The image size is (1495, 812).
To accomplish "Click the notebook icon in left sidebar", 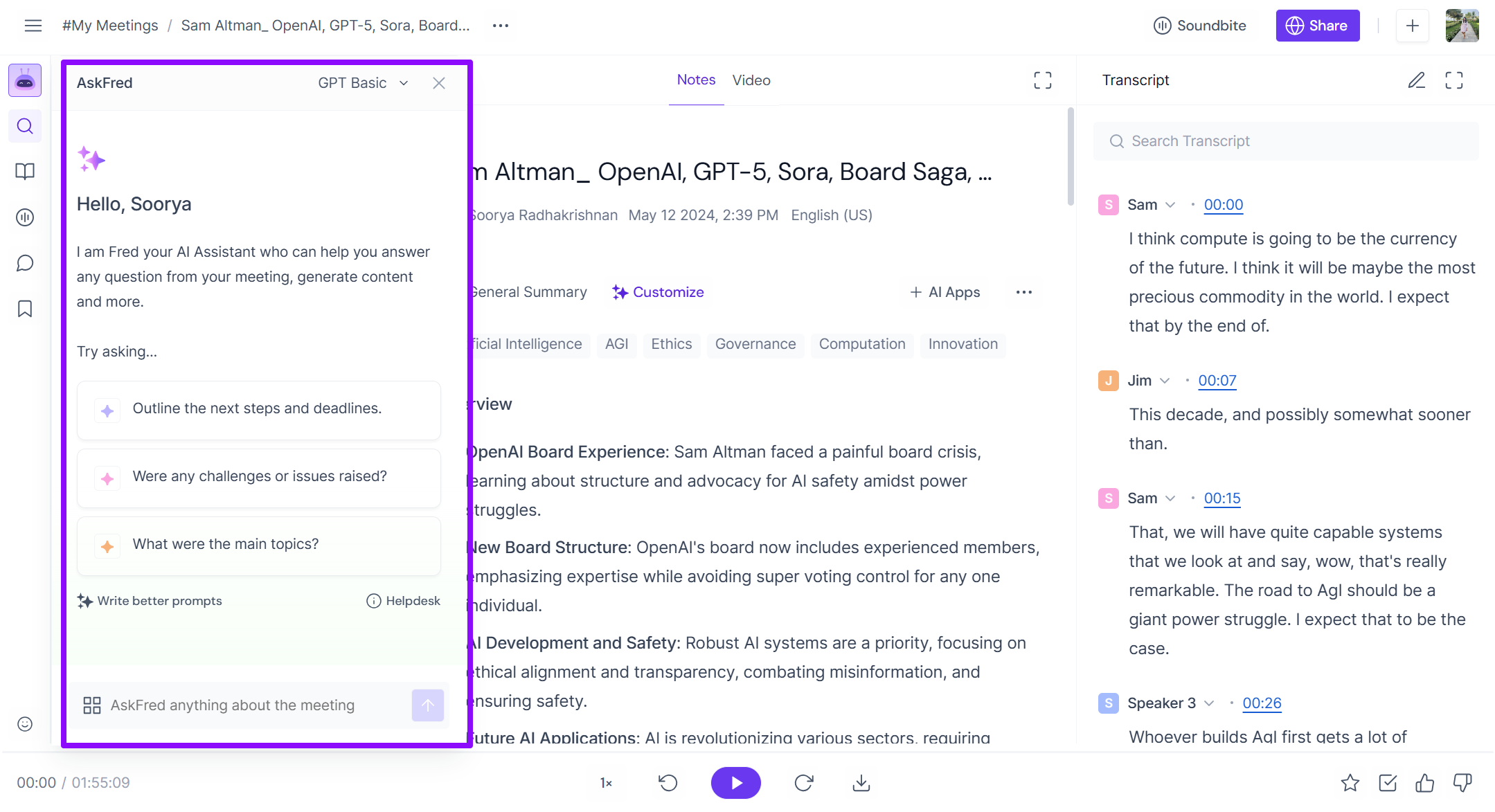I will pyautogui.click(x=25, y=172).
